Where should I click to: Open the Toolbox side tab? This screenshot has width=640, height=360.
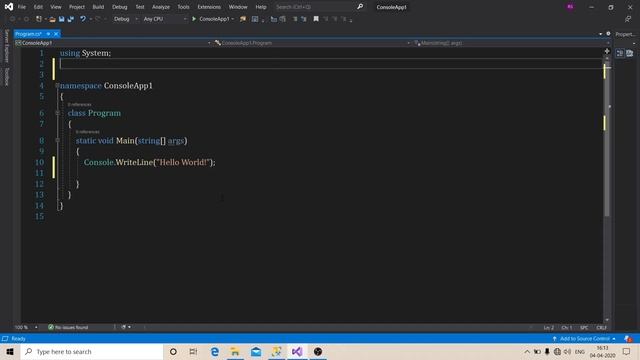[x=6, y=77]
